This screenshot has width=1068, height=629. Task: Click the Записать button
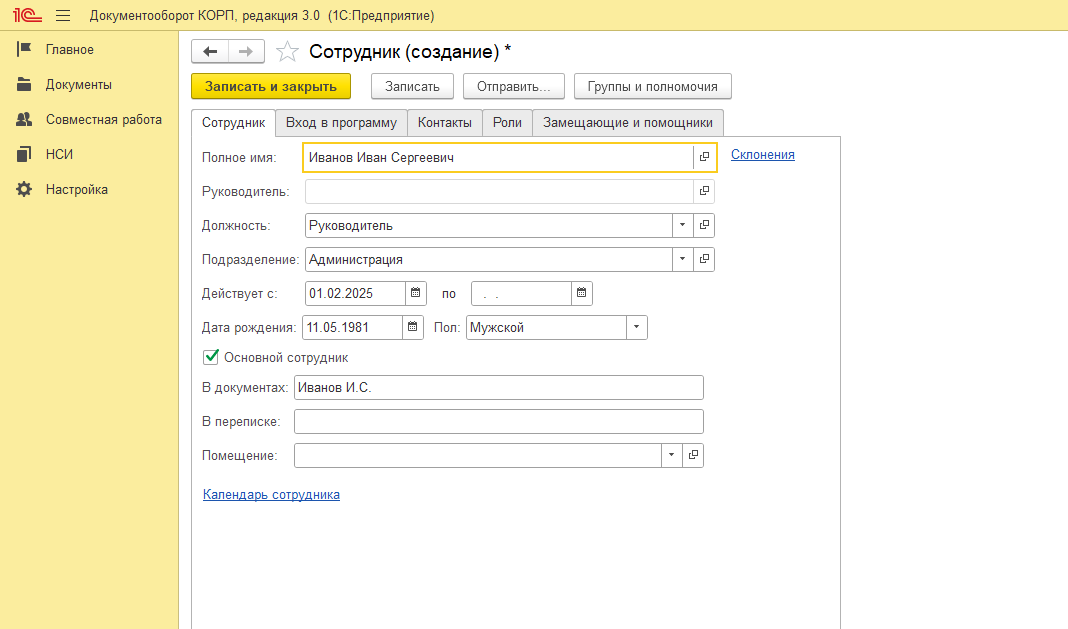tap(412, 87)
